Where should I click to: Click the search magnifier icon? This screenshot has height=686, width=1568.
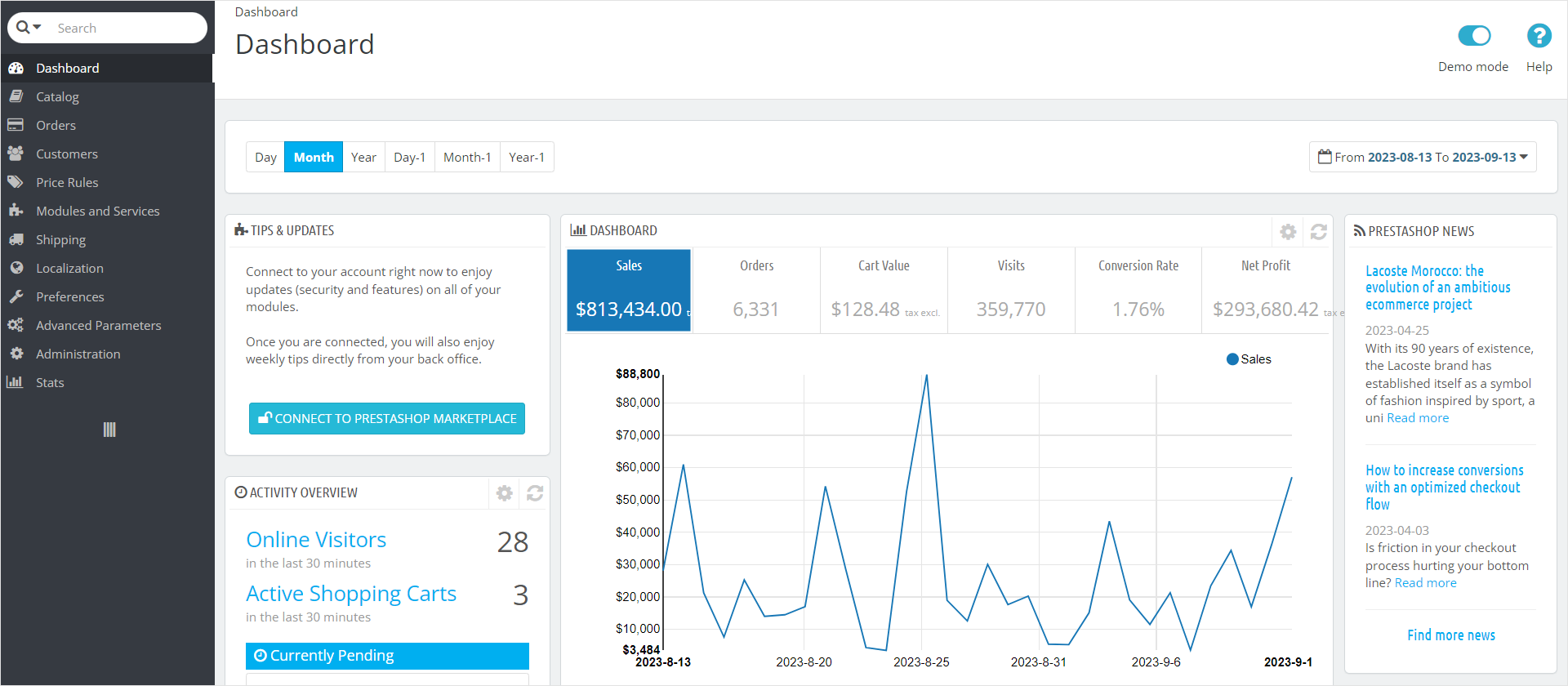(x=23, y=28)
